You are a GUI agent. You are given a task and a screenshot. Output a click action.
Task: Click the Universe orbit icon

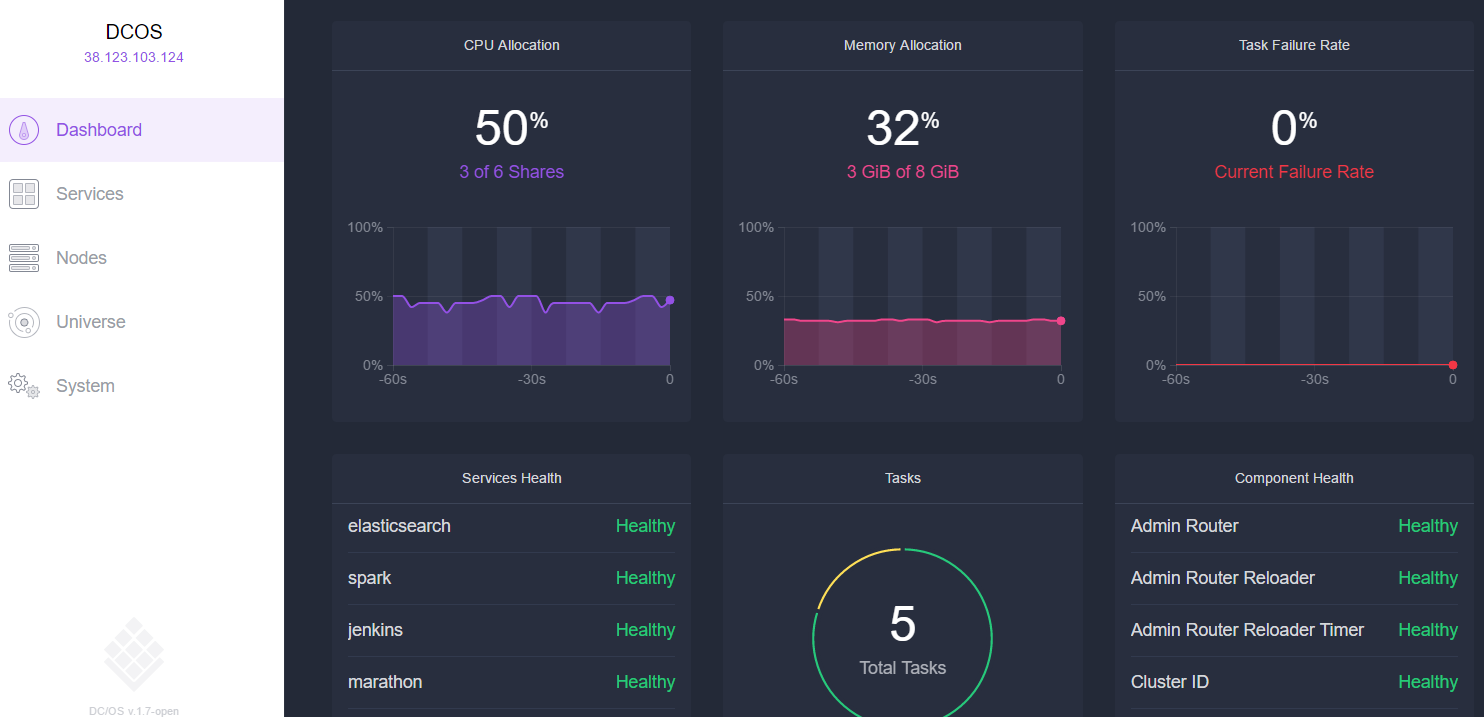[24, 322]
